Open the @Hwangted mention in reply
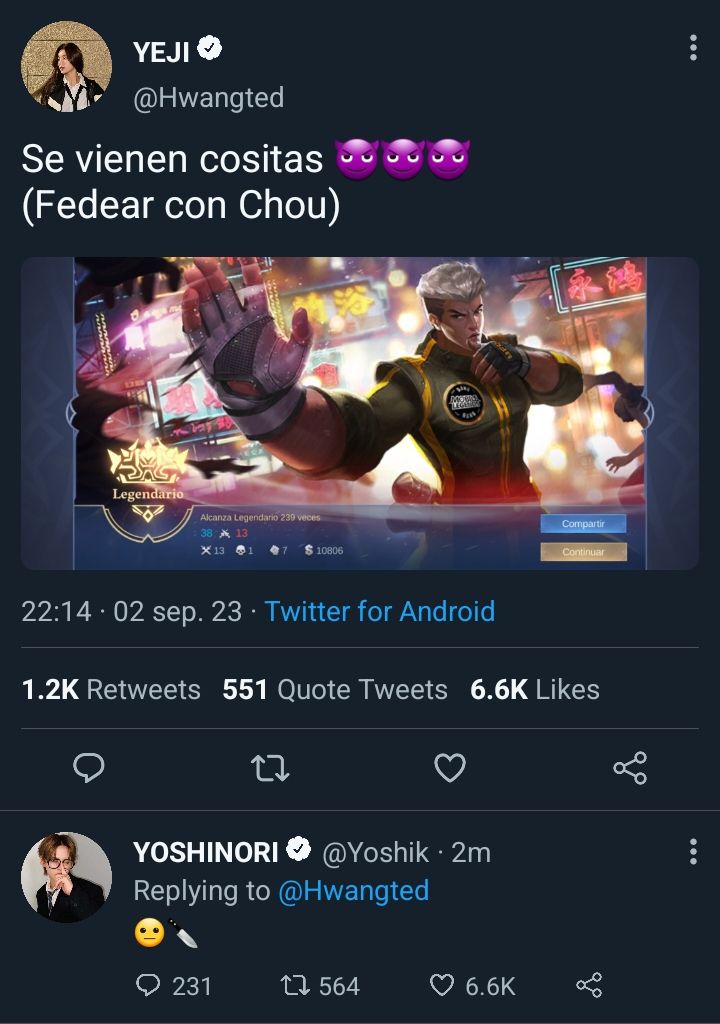 pos(353,891)
